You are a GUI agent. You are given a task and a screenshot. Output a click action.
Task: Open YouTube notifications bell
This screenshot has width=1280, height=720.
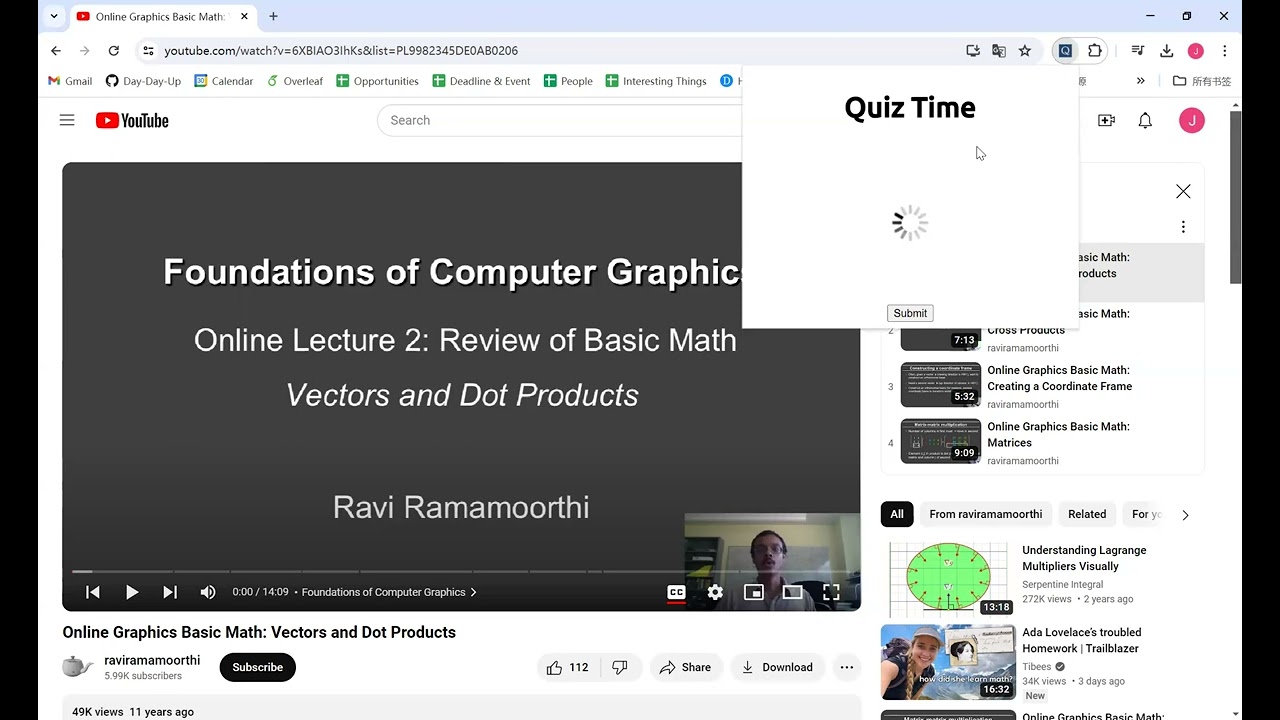click(x=1145, y=120)
